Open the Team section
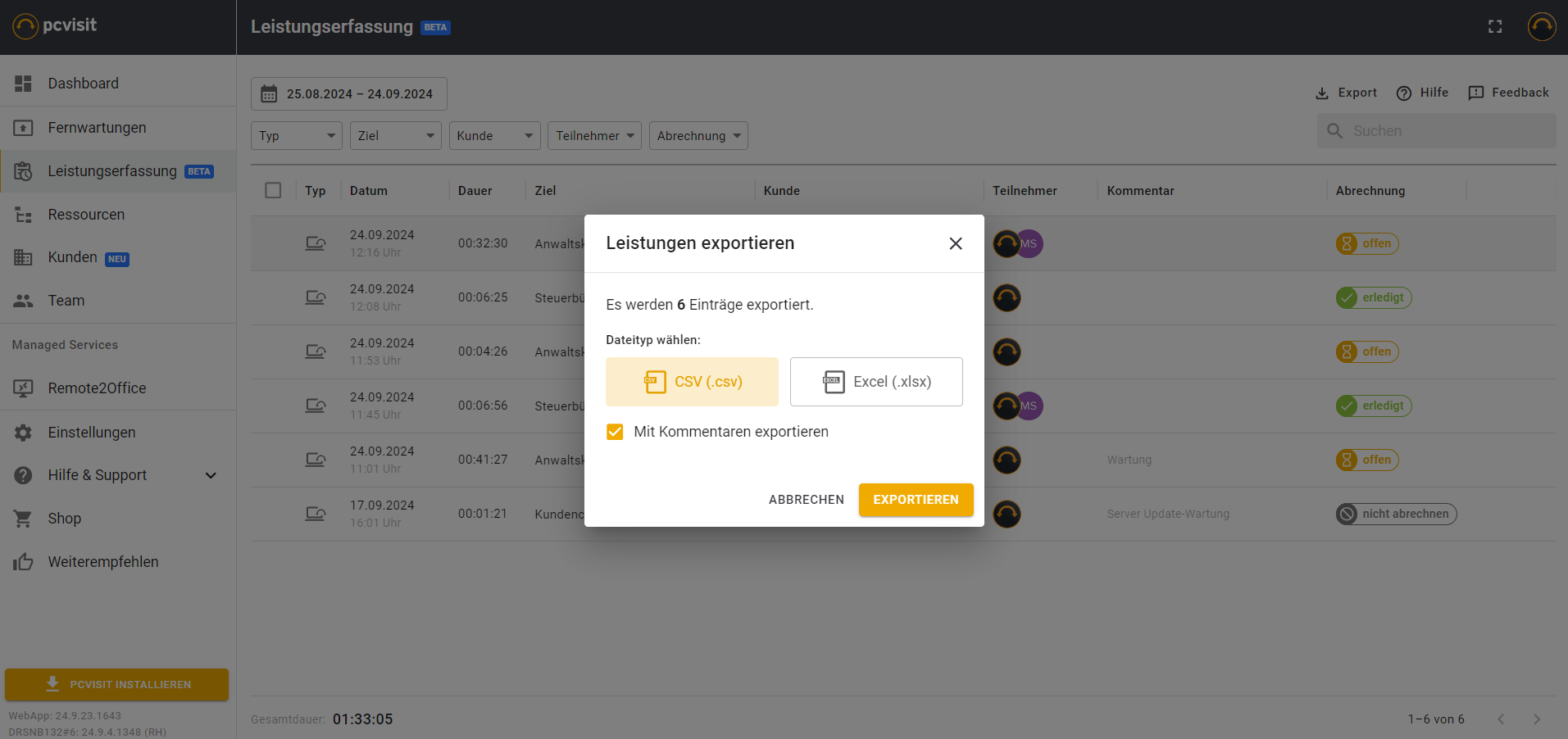Viewport: 1568px width, 739px height. 66,300
